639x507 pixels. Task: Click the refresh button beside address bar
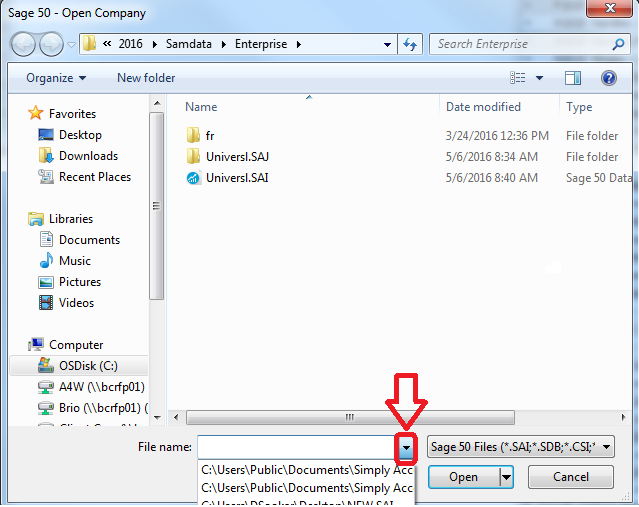pyautogui.click(x=410, y=44)
